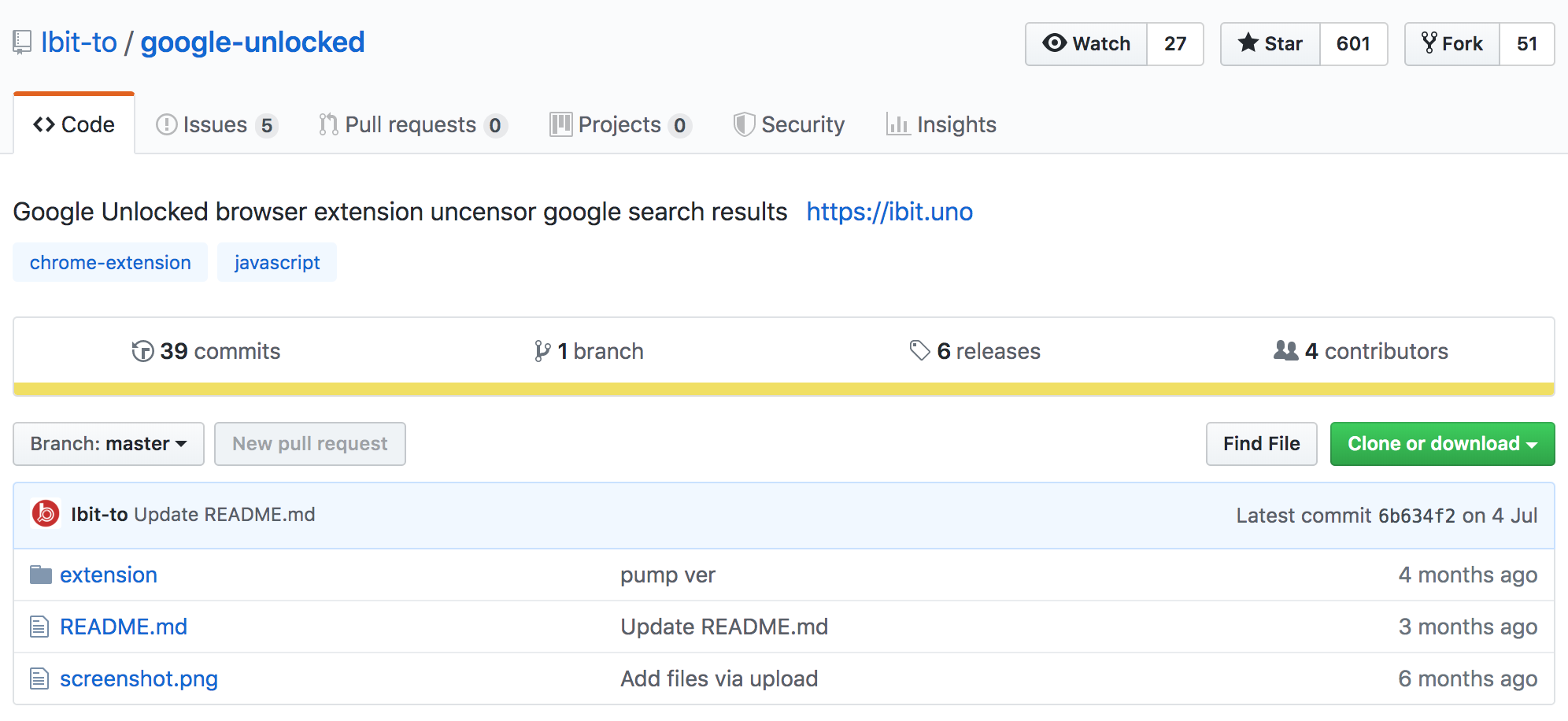
Task: View the 6 releases tag link
Action: [974, 351]
